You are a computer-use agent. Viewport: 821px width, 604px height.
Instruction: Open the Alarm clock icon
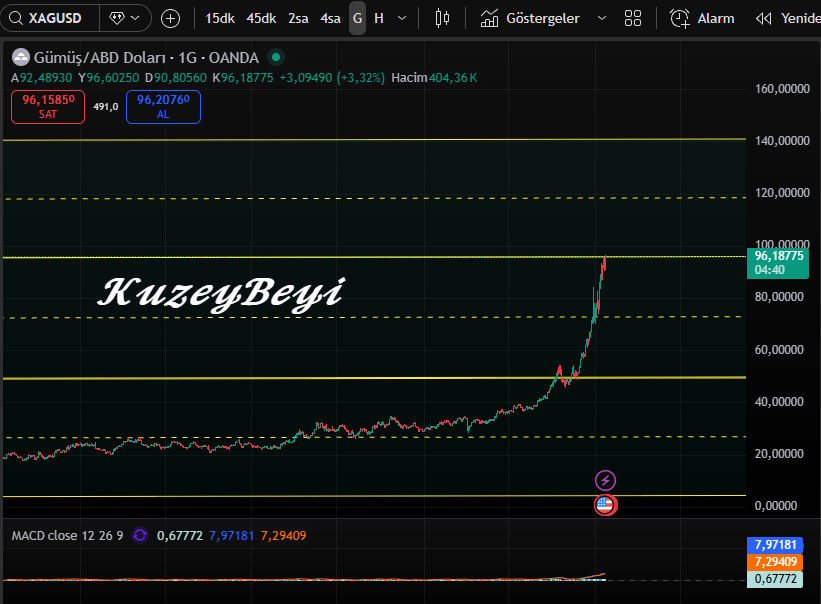(677, 18)
